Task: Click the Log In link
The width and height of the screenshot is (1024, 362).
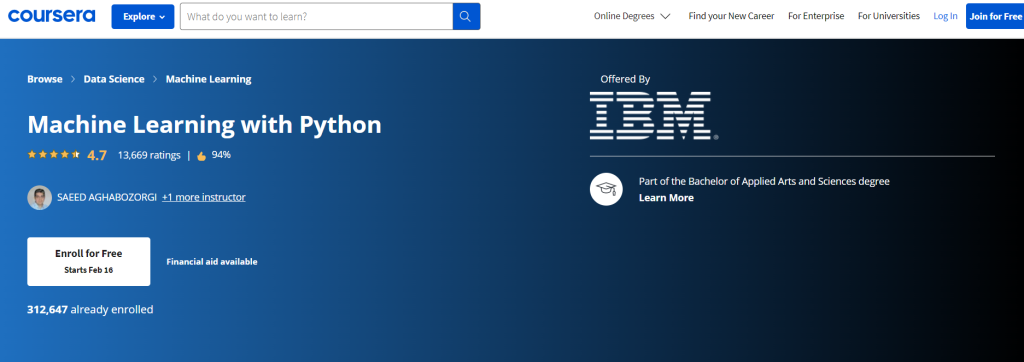Action: pos(945,16)
